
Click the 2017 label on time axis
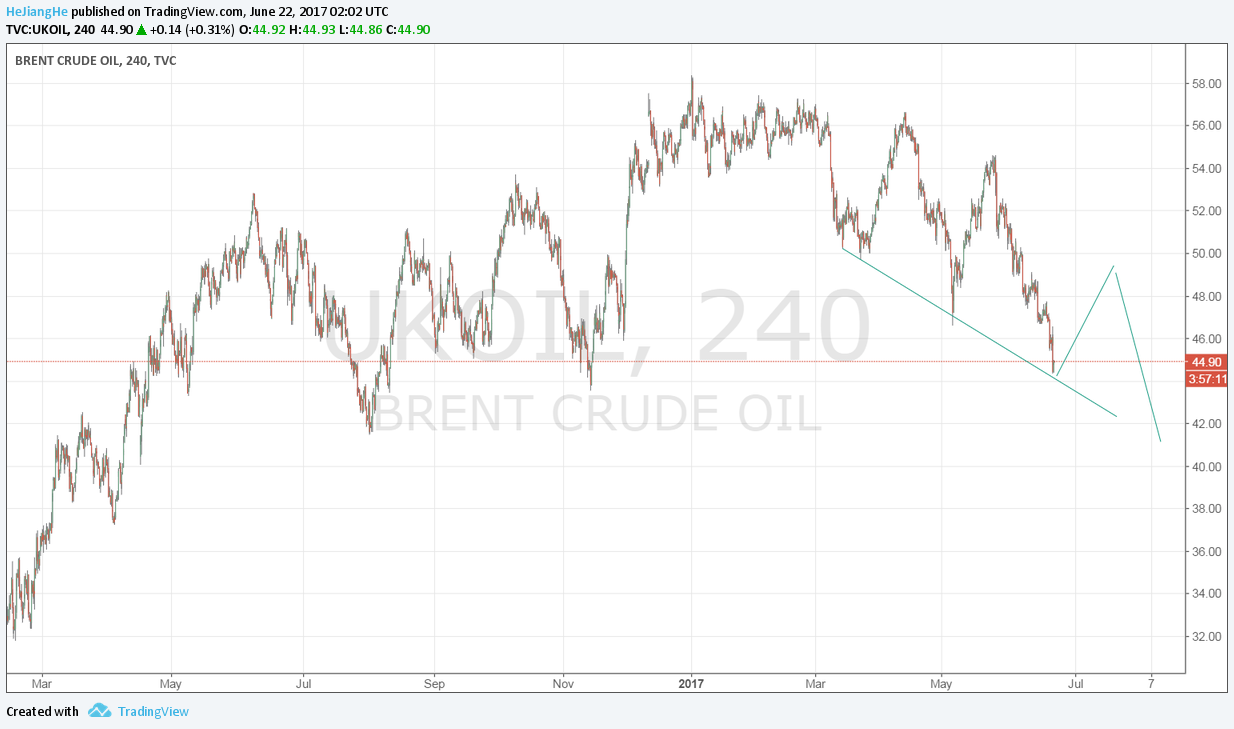[691, 684]
